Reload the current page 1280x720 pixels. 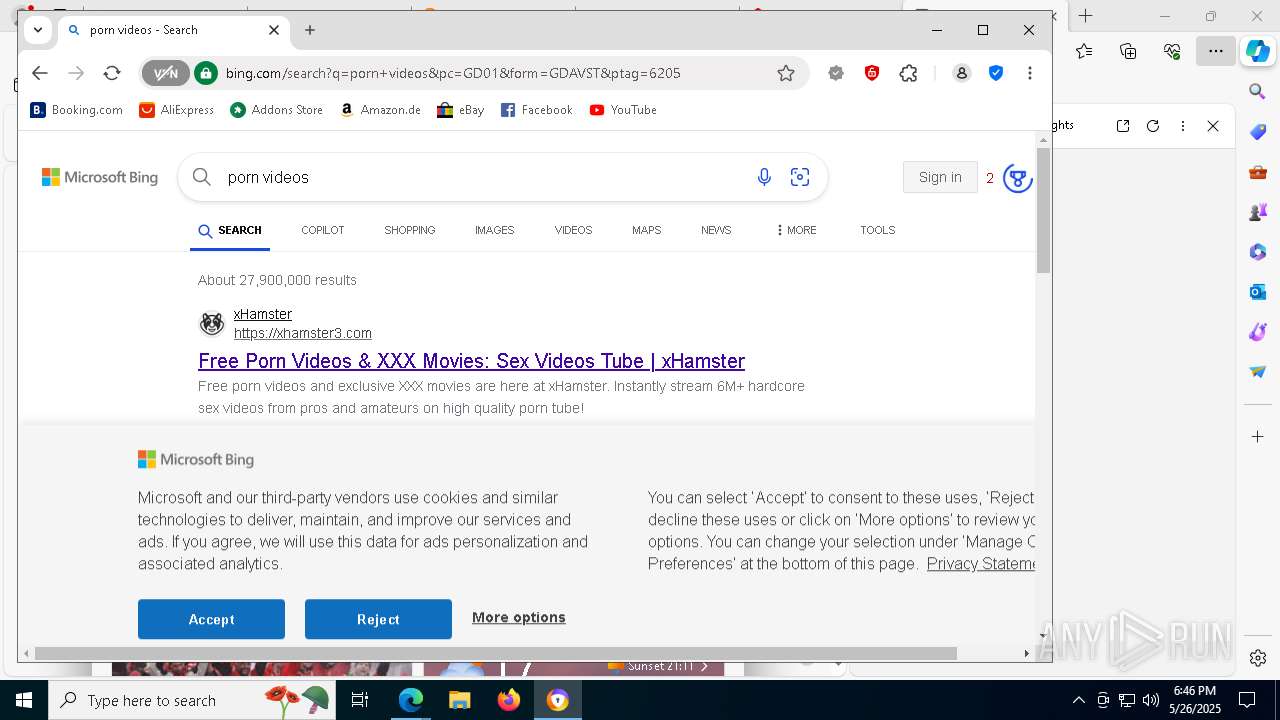[112, 73]
